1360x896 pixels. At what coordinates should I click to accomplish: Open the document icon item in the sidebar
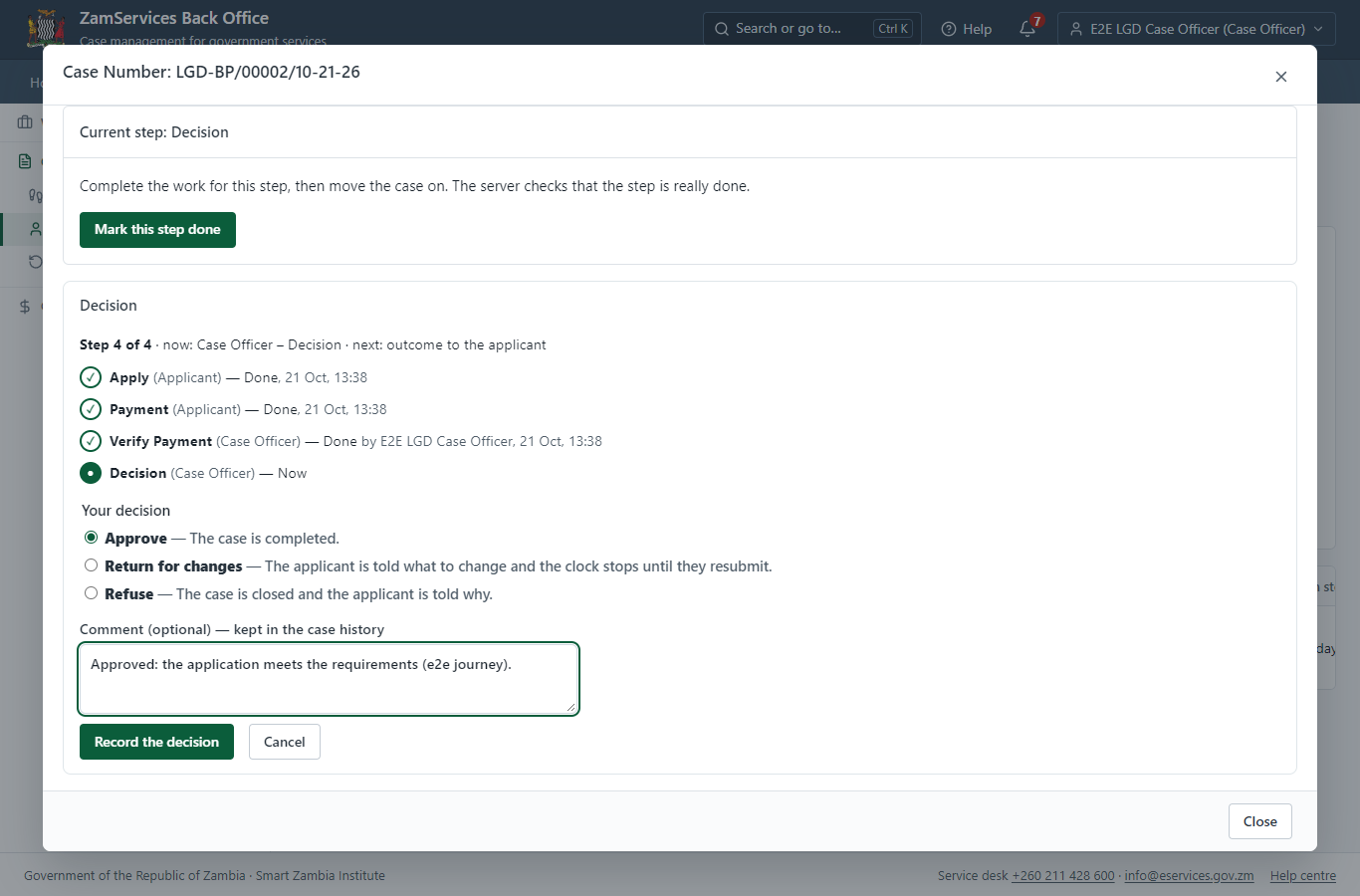[25, 161]
